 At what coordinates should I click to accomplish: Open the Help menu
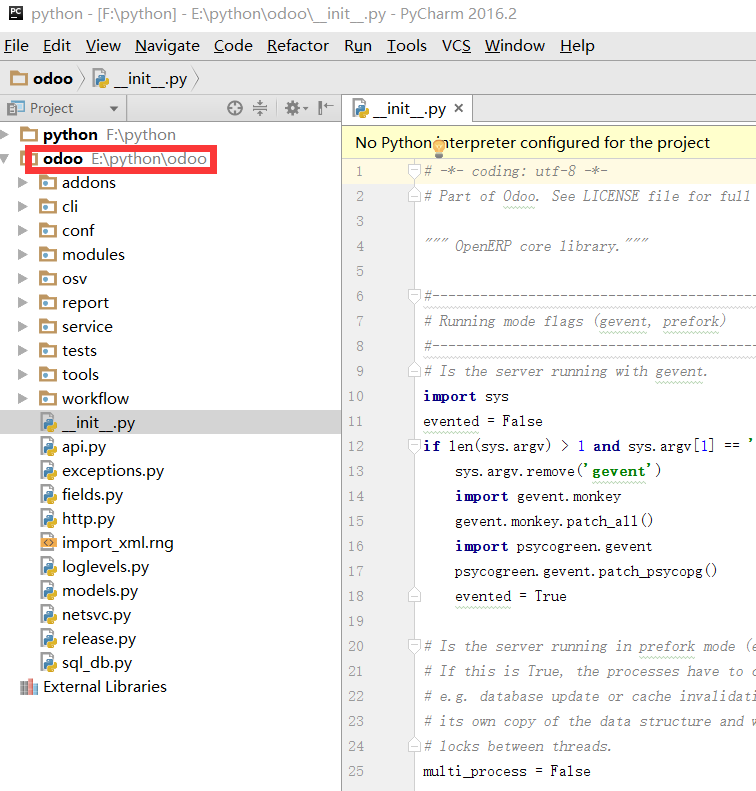(577, 46)
